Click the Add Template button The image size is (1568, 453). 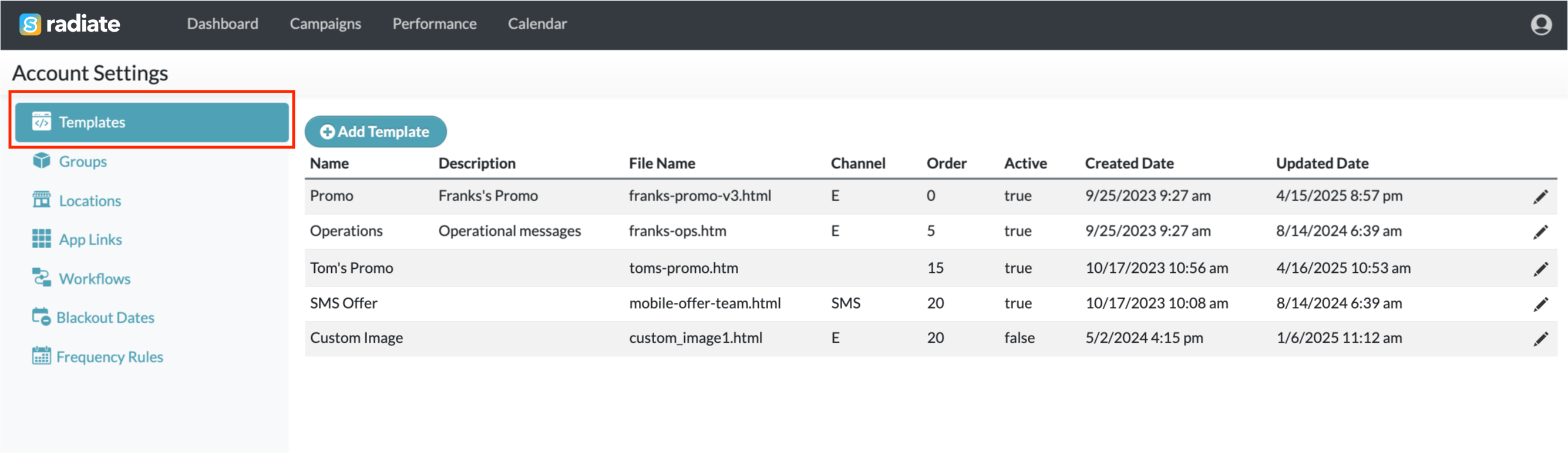tap(375, 131)
